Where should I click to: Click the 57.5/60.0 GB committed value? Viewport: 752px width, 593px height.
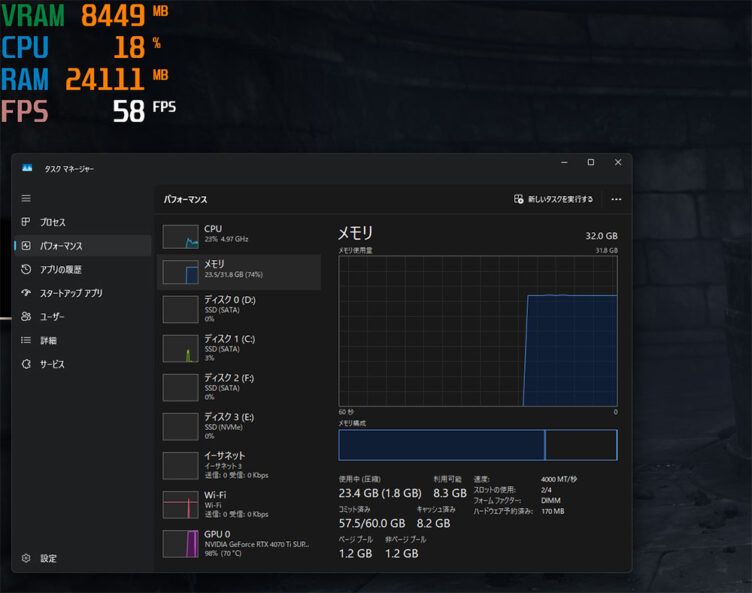pyautogui.click(x=372, y=523)
